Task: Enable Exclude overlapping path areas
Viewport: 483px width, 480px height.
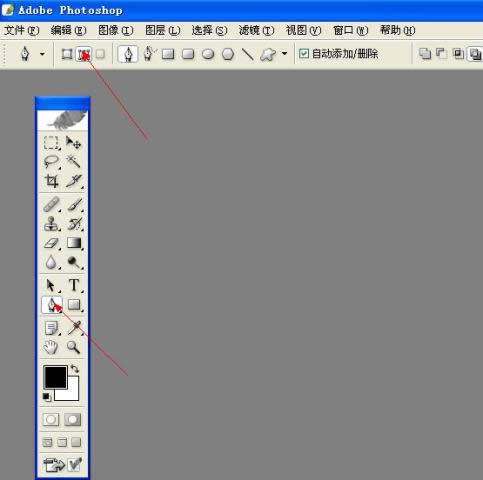Action: point(475,54)
